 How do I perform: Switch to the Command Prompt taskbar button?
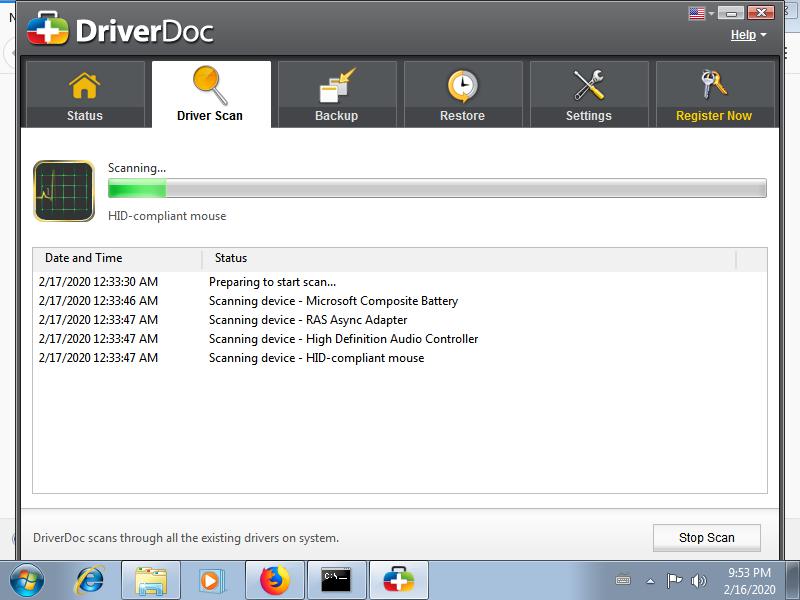[x=337, y=581]
